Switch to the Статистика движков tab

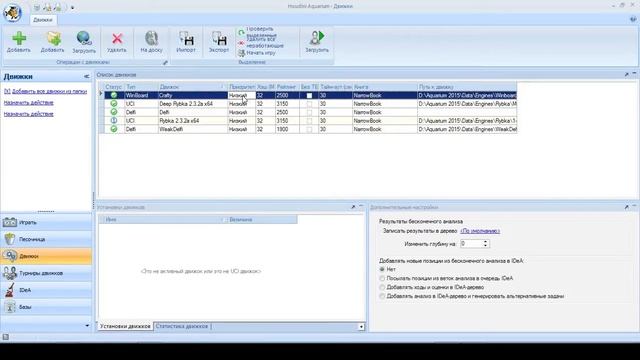tap(182, 327)
